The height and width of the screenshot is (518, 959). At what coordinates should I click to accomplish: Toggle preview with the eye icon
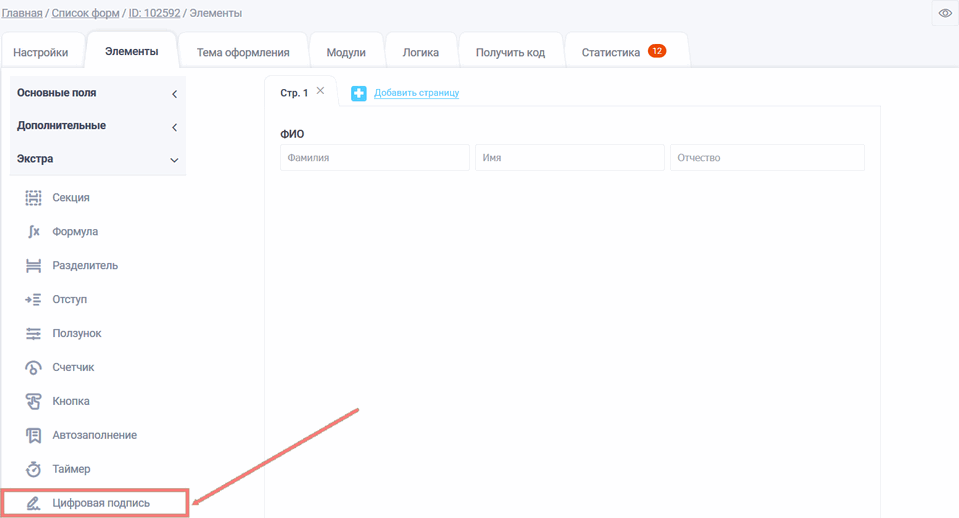coord(945,13)
